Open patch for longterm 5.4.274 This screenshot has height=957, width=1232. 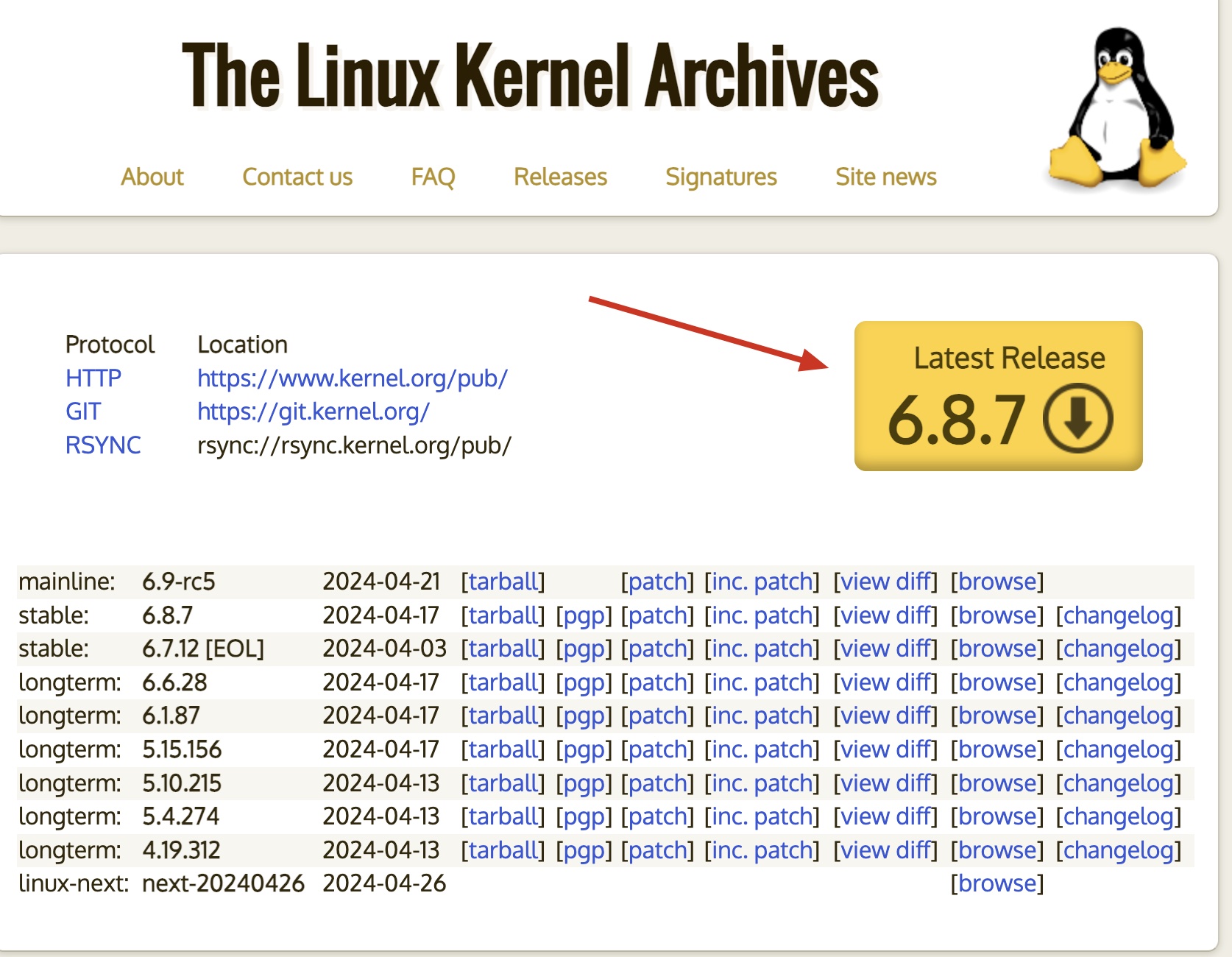[x=657, y=816]
